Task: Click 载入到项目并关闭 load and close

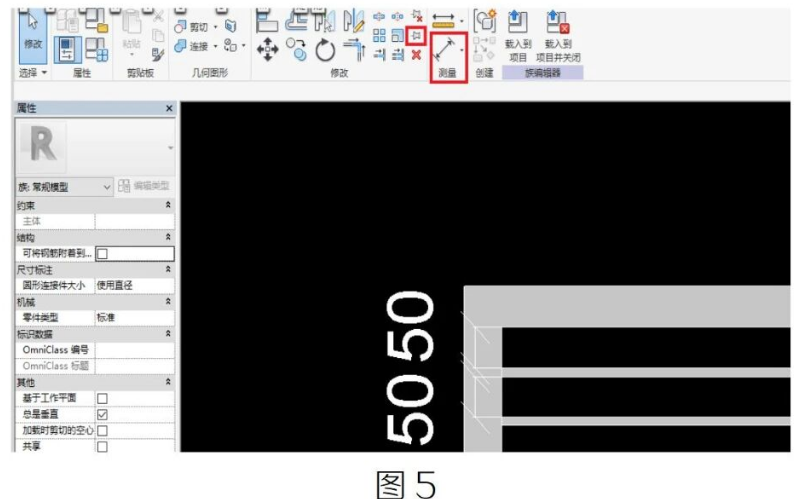Action: point(558,36)
